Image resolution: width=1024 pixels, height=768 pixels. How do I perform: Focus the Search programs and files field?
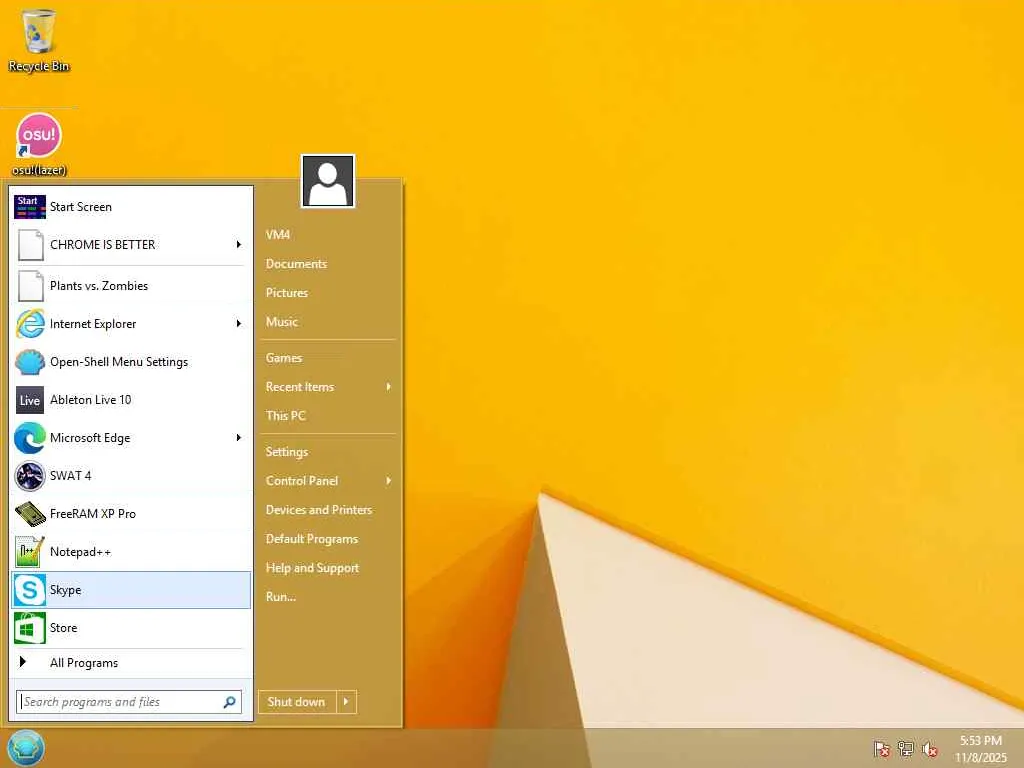[129, 702]
